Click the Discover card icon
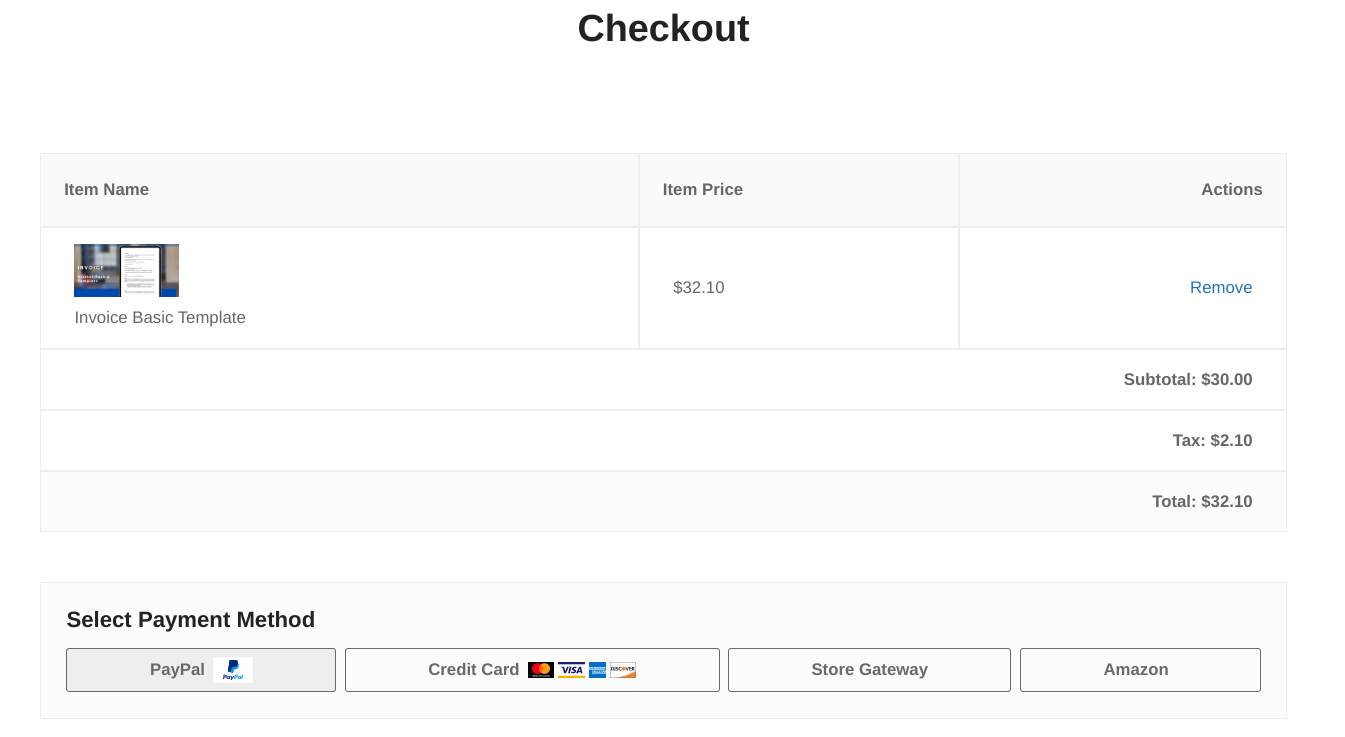Viewport: 1345px width, 737px height. (623, 670)
